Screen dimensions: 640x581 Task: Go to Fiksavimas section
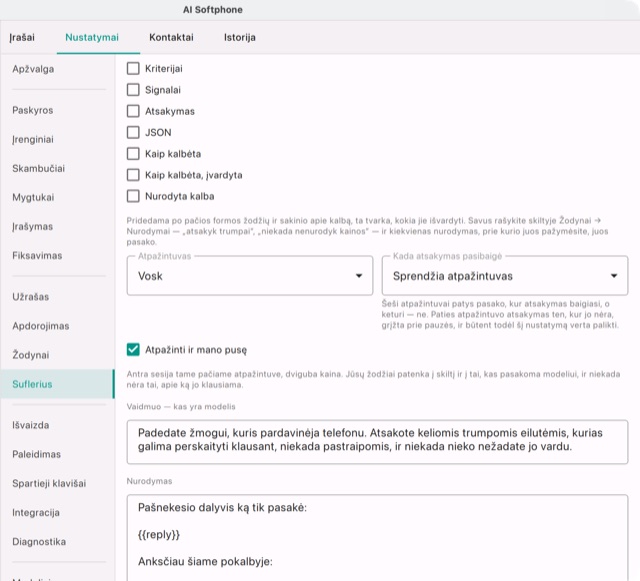pyautogui.click(x=57, y=256)
